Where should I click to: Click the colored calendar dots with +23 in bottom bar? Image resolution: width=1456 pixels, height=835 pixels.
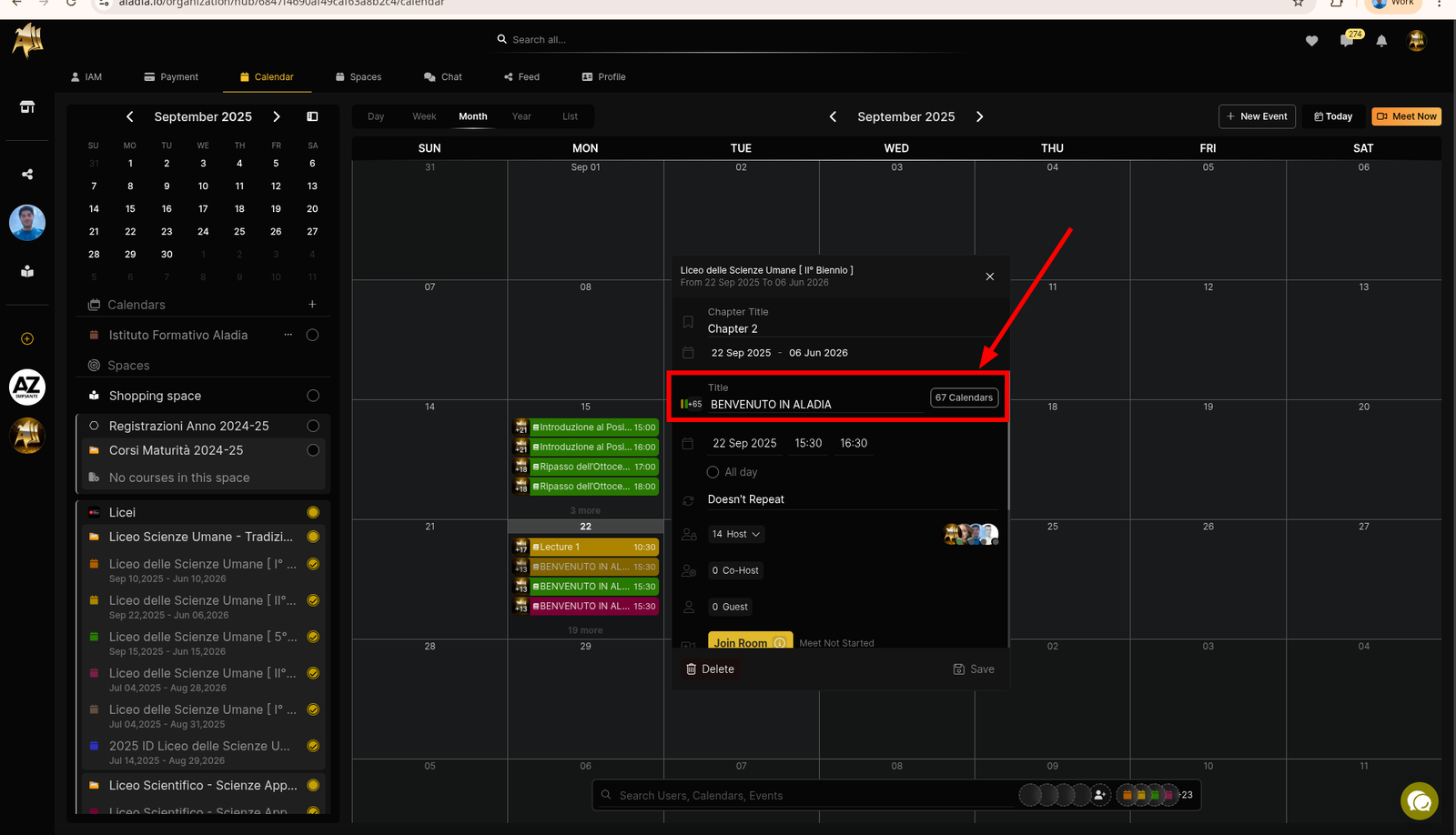1154,795
